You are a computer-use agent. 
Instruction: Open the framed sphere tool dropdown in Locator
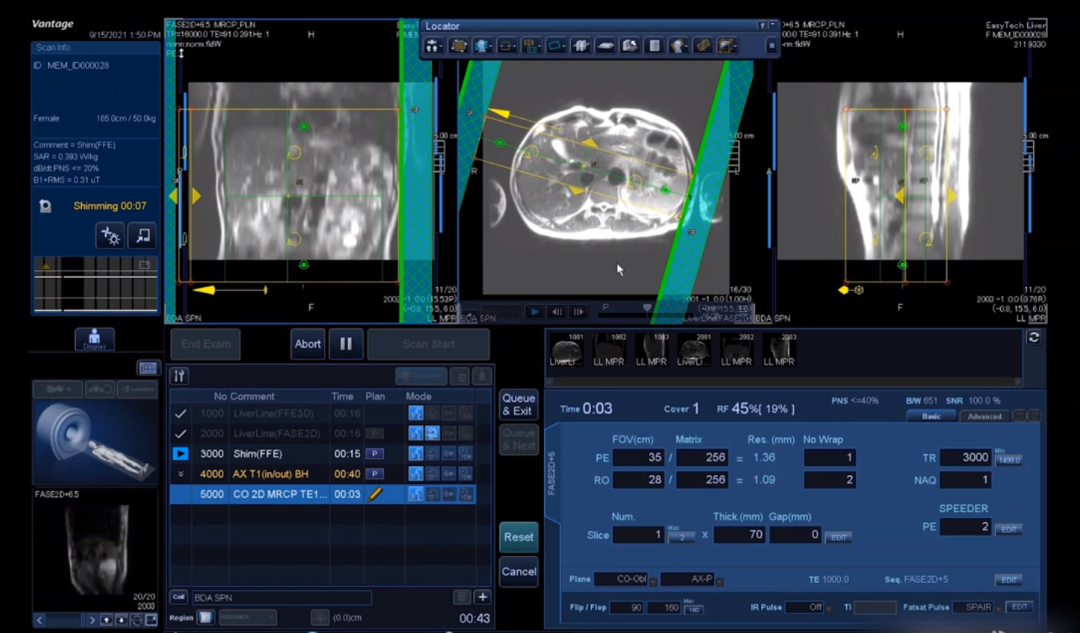tap(727, 46)
